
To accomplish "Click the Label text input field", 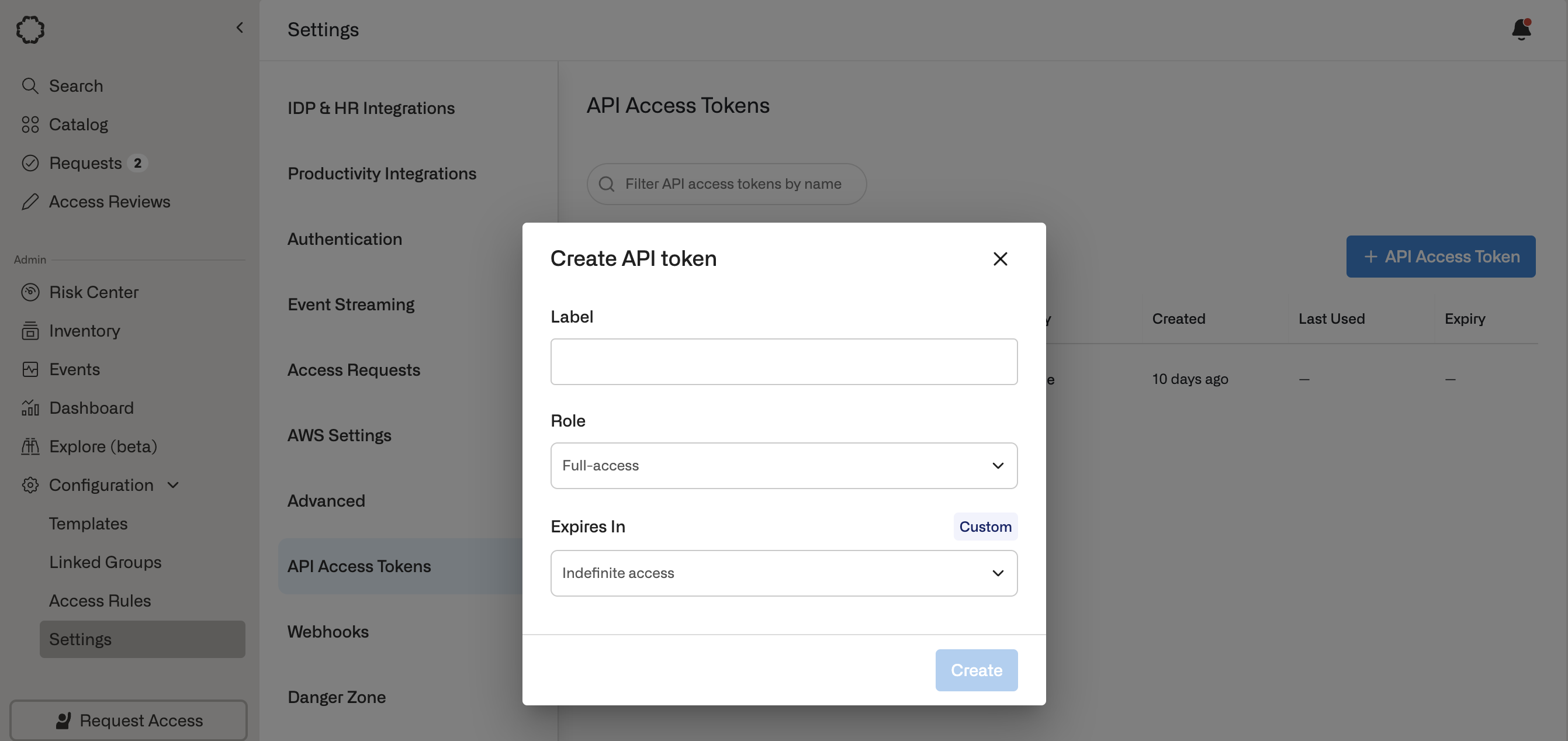I will (x=783, y=362).
